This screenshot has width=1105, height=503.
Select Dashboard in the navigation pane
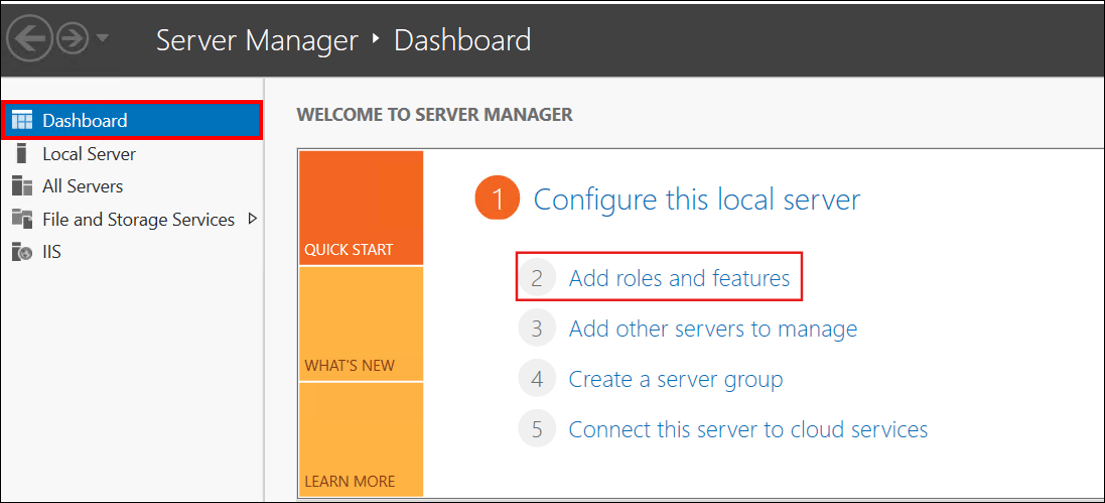point(133,120)
